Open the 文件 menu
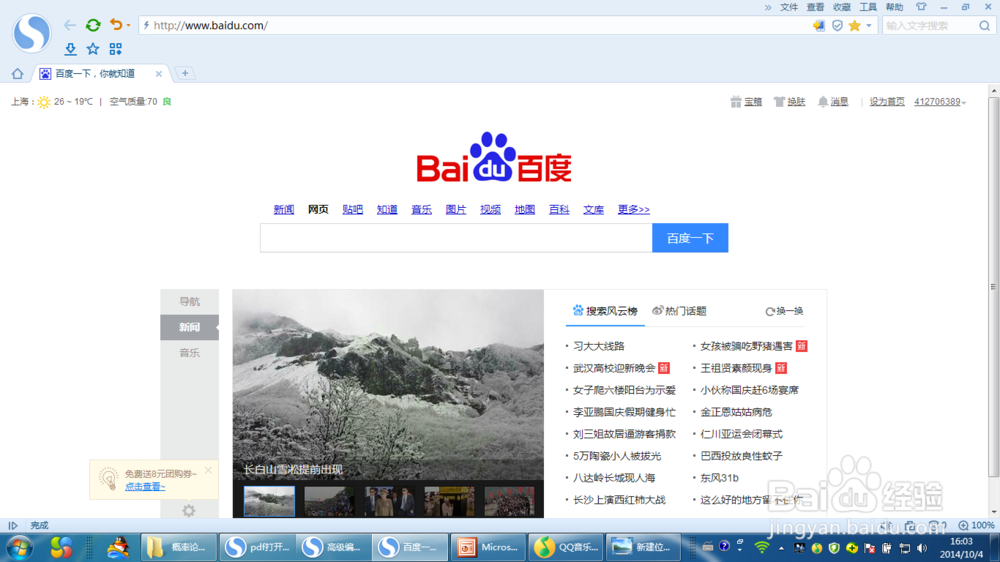 coord(789,7)
